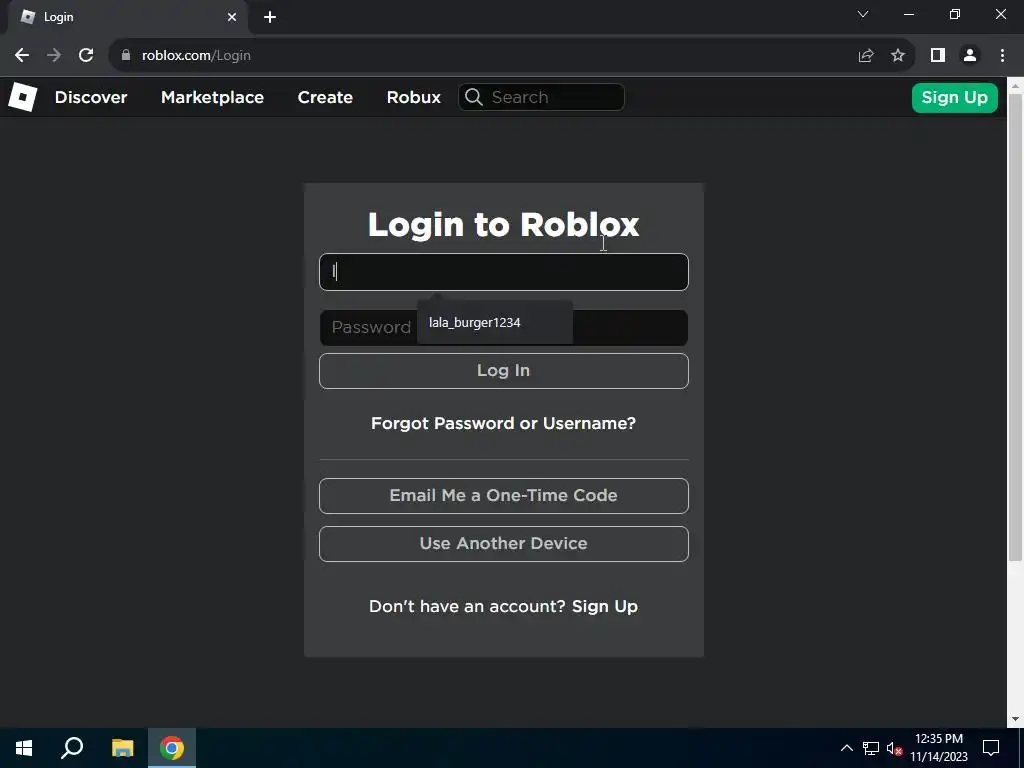The height and width of the screenshot is (768, 1024).
Task: Click the Log In button
Action: pyautogui.click(x=504, y=371)
